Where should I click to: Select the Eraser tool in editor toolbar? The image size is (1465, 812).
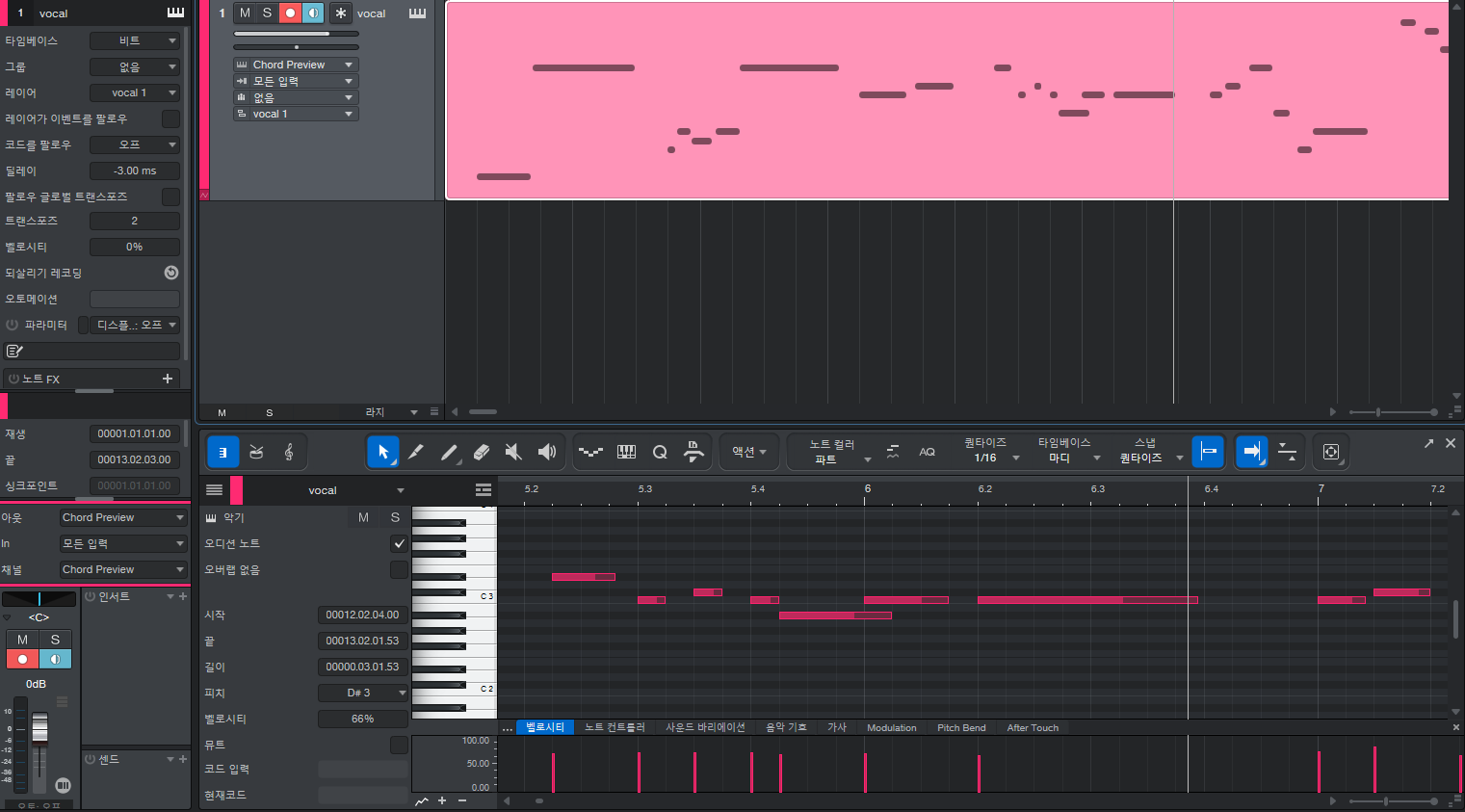click(482, 452)
